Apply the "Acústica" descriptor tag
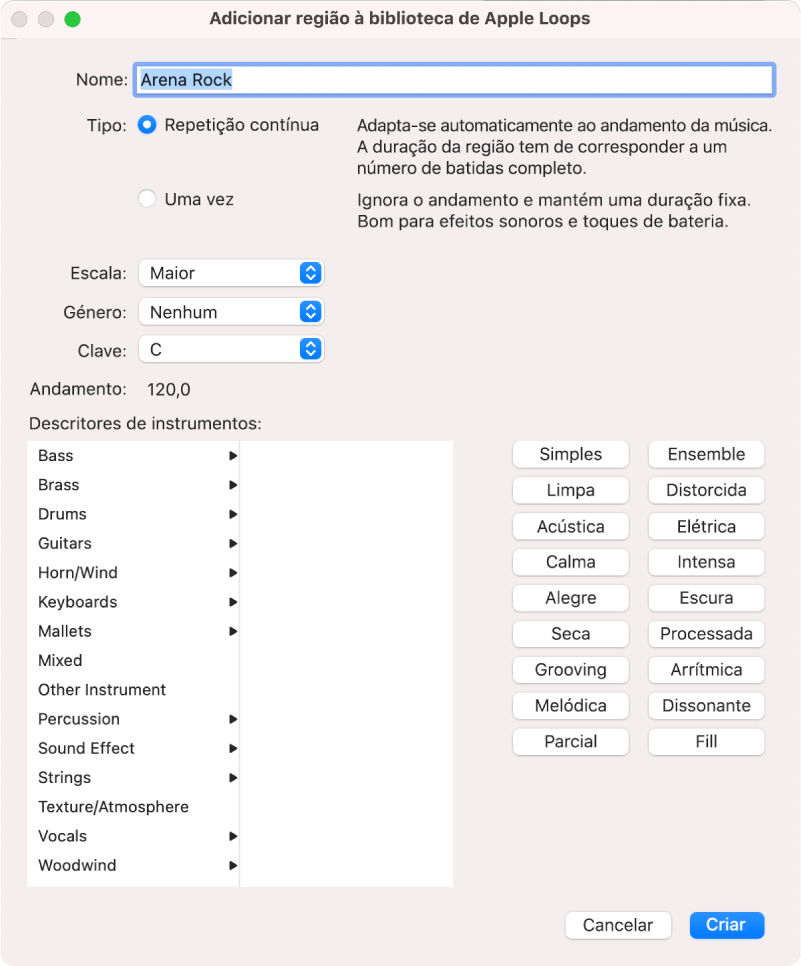This screenshot has width=801, height=966. click(570, 526)
